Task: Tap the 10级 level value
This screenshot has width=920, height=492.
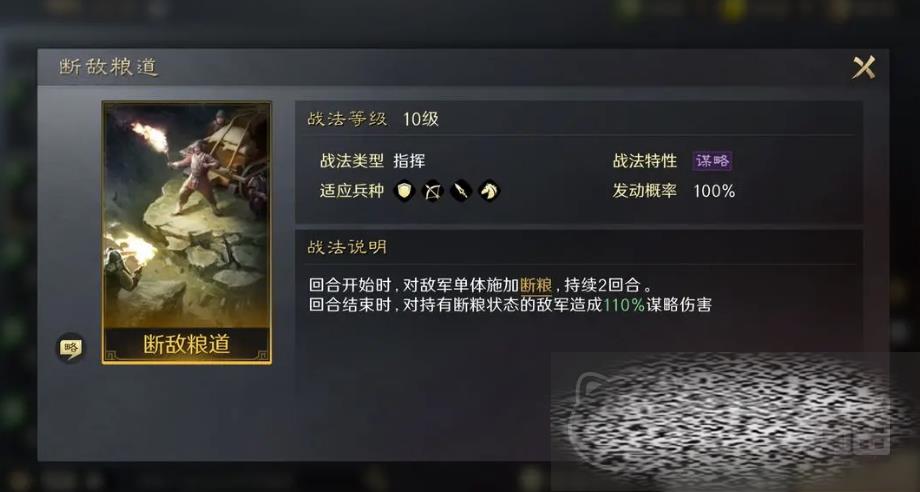Action: 421,119
